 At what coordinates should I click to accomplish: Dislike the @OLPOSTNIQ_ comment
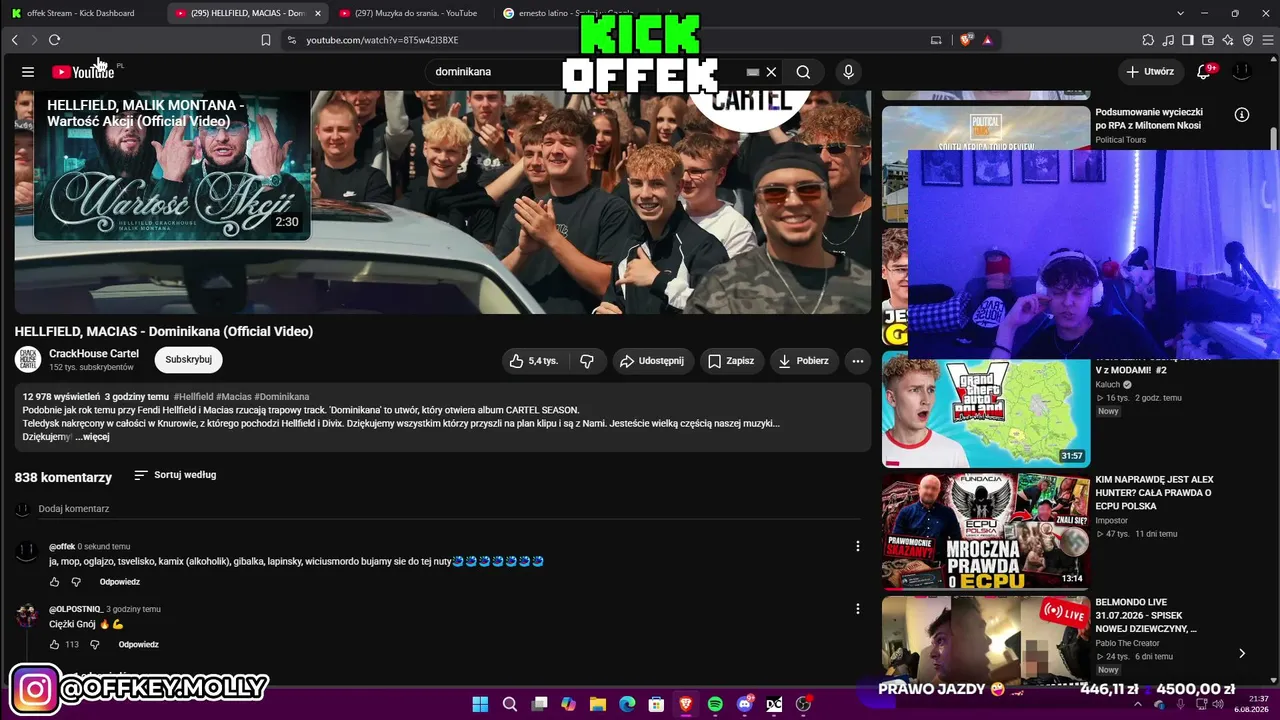click(94, 645)
